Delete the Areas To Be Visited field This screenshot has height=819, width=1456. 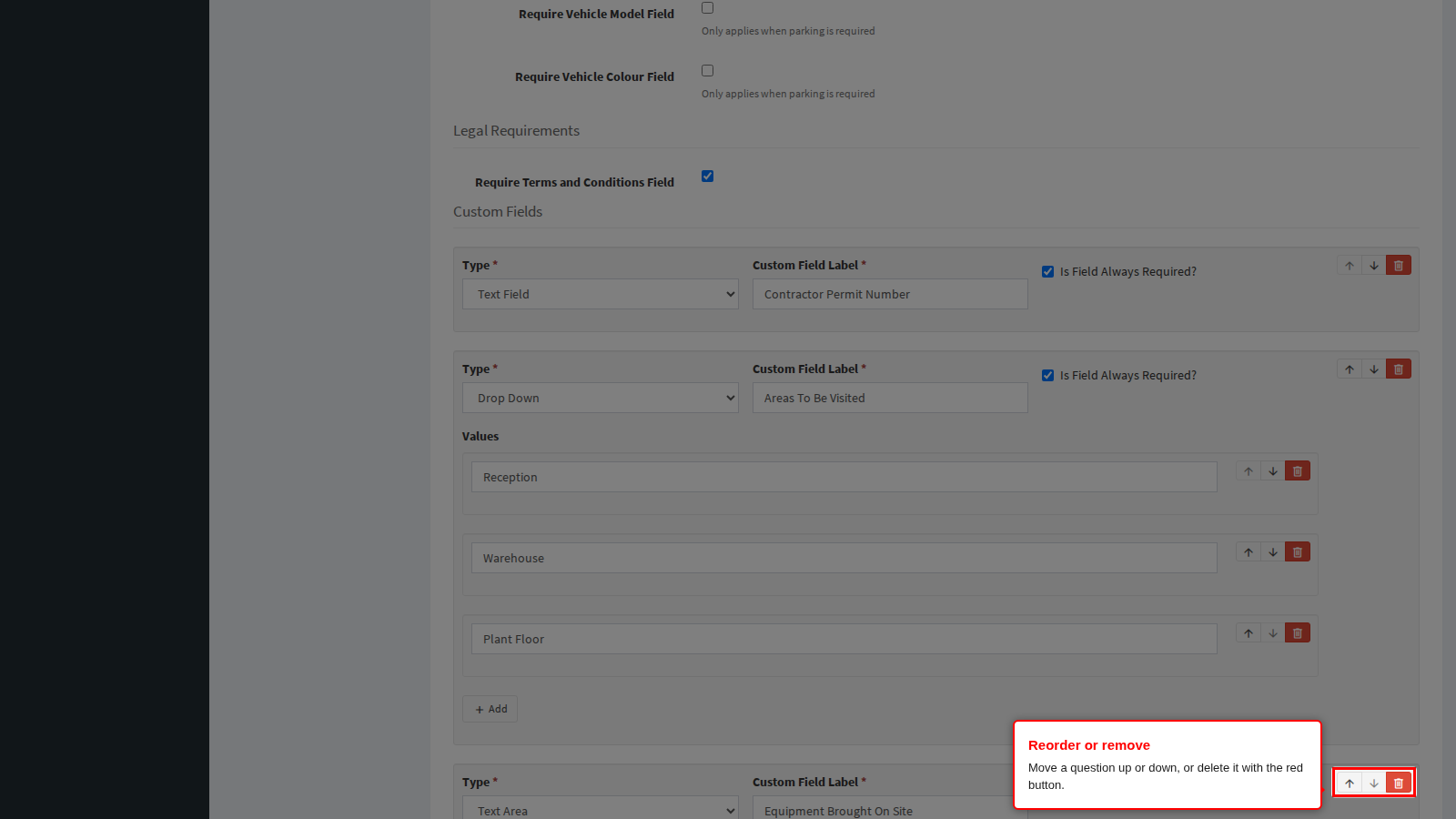(1399, 369)
